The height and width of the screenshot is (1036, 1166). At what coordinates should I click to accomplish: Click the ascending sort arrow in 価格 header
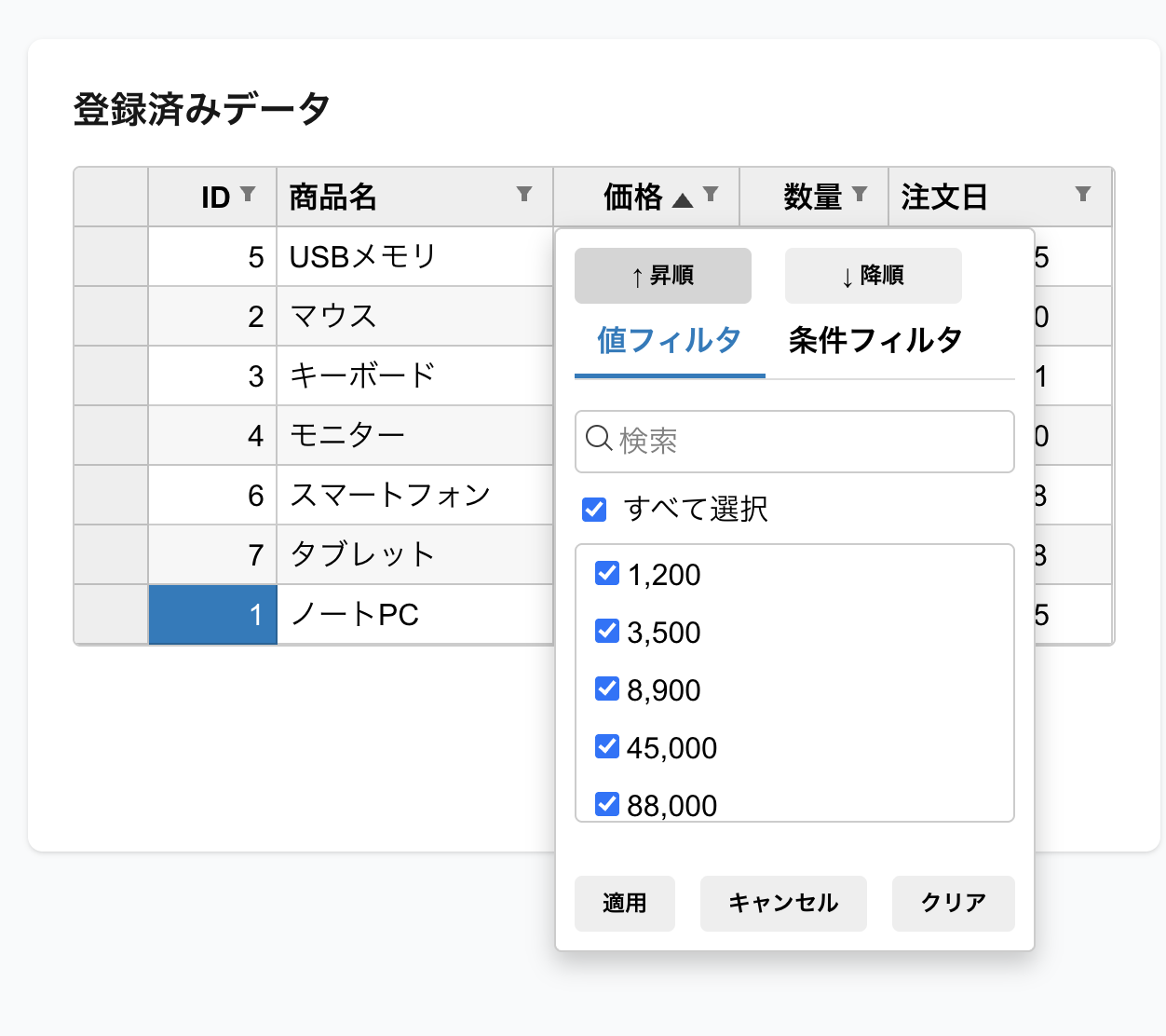(x=683, y=199)
